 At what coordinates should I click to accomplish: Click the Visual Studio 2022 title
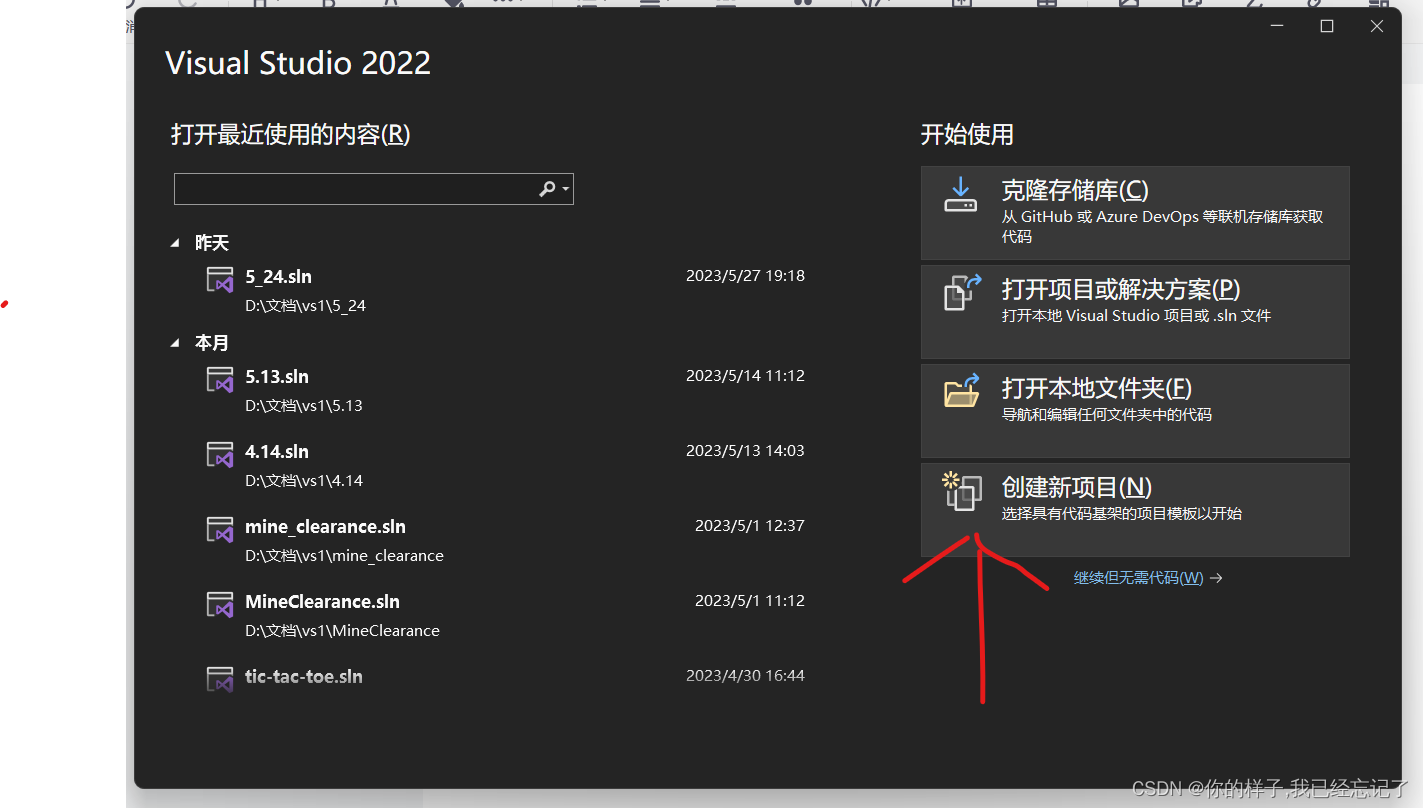pos(298,63)
